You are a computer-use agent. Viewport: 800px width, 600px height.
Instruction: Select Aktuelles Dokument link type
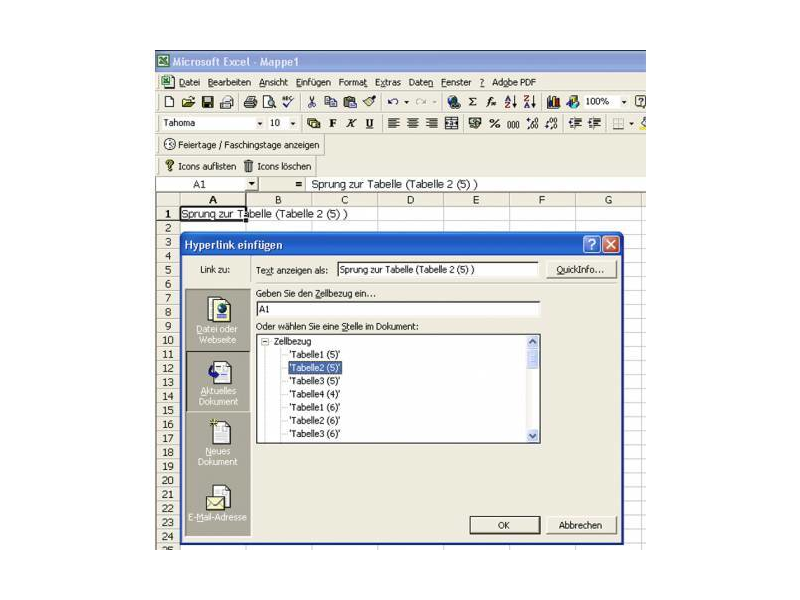218,382
